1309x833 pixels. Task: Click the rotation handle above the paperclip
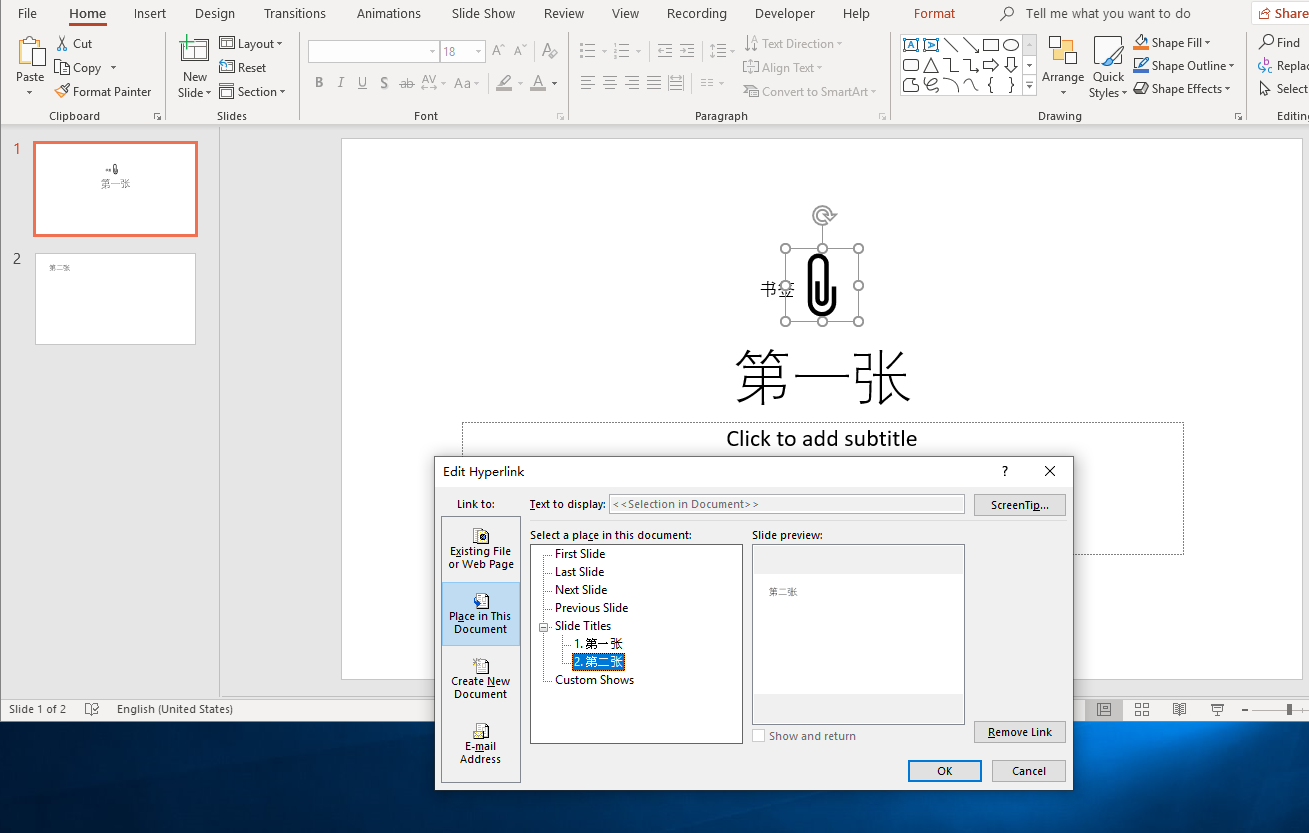click(x=823, y=215)
